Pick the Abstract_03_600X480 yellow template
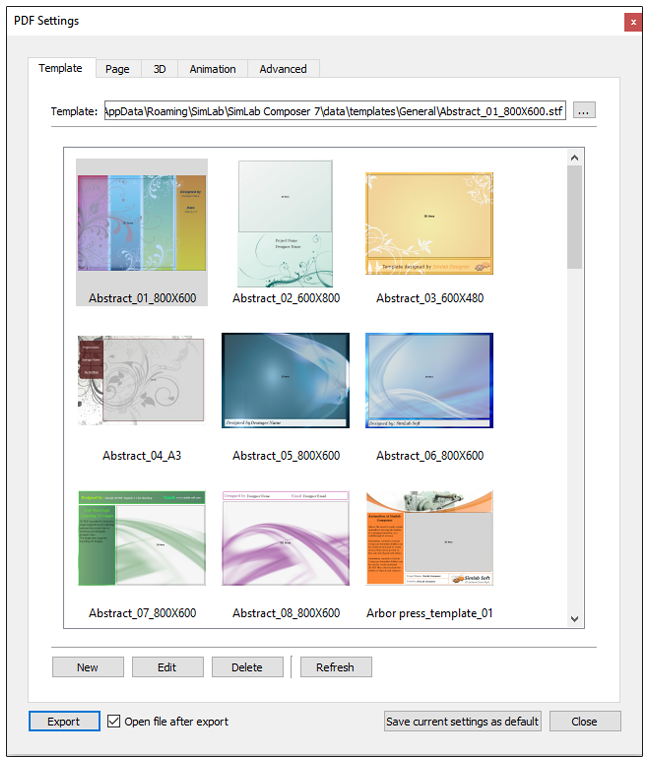This screenshot has width=650, height=763. click(429, 224)
